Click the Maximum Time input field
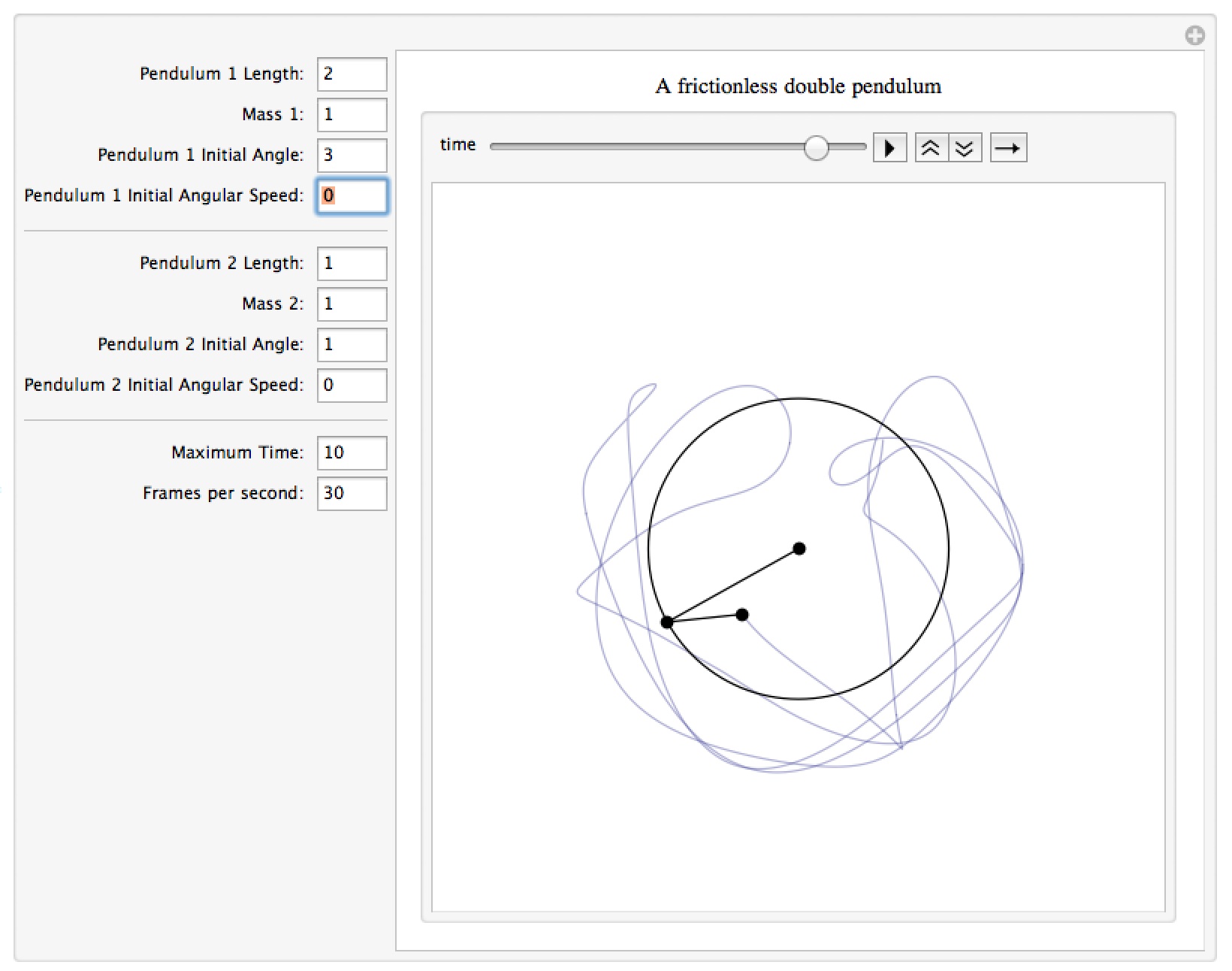Viewport: 1232px width, 971px height. click(x=352, y=453)
